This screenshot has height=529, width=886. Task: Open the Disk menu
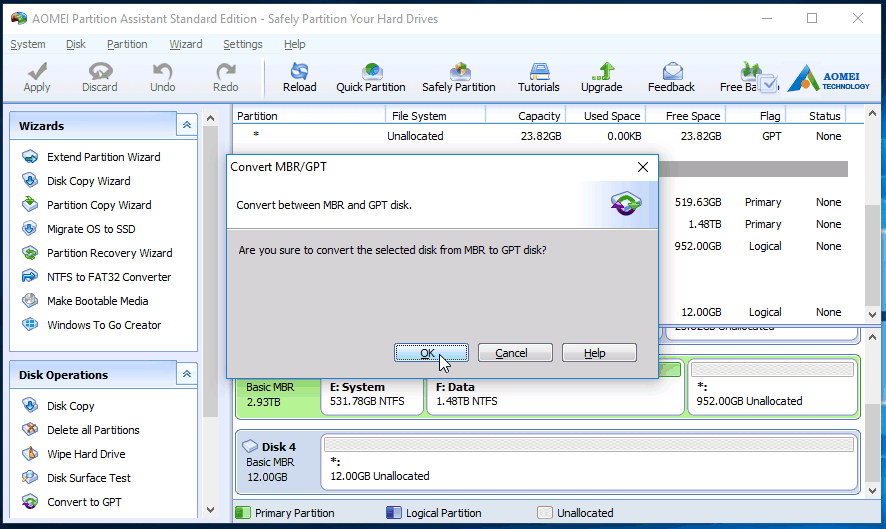[x=76, y=44]
